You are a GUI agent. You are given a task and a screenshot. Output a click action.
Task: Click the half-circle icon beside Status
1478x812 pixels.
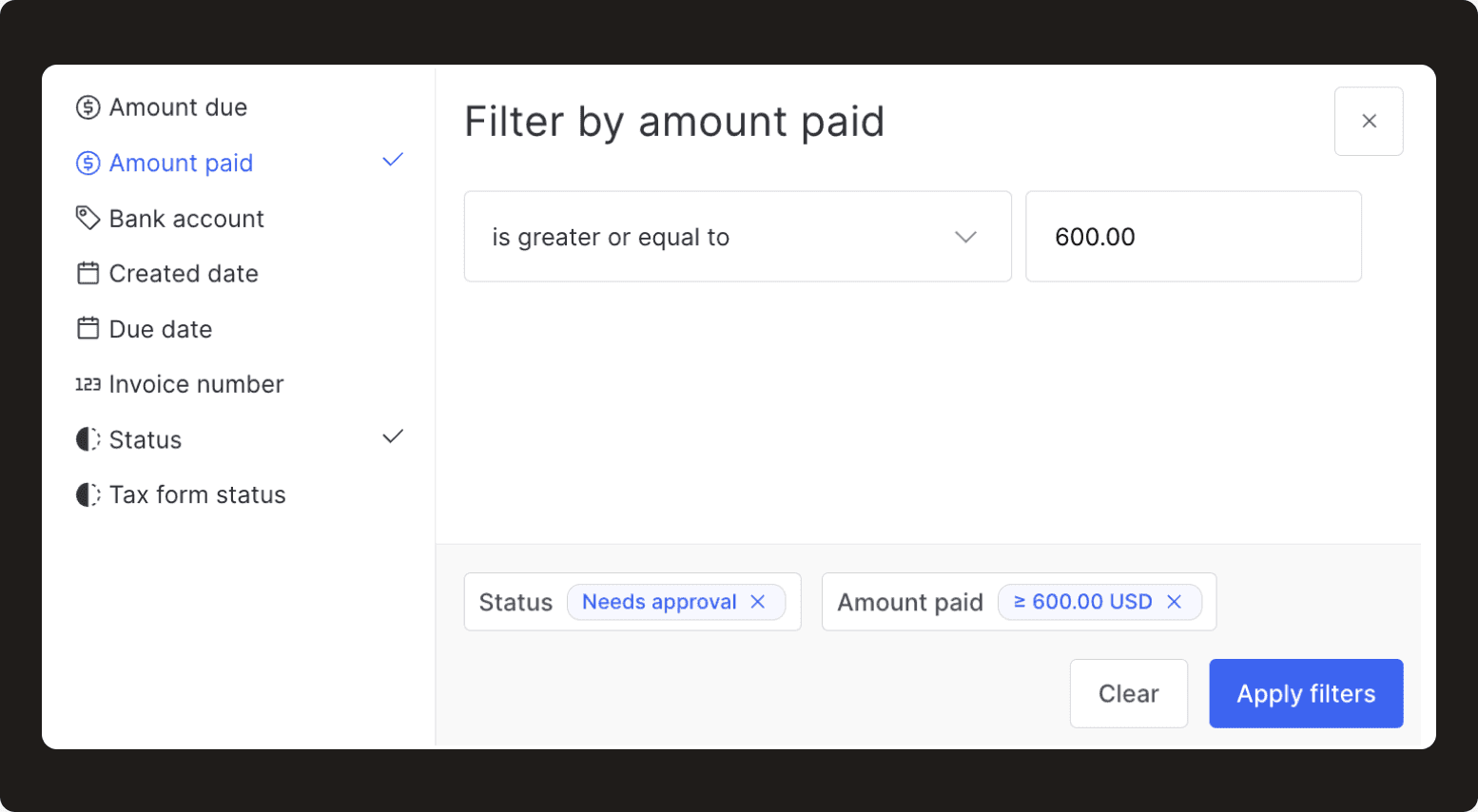(x=88, y=439)
